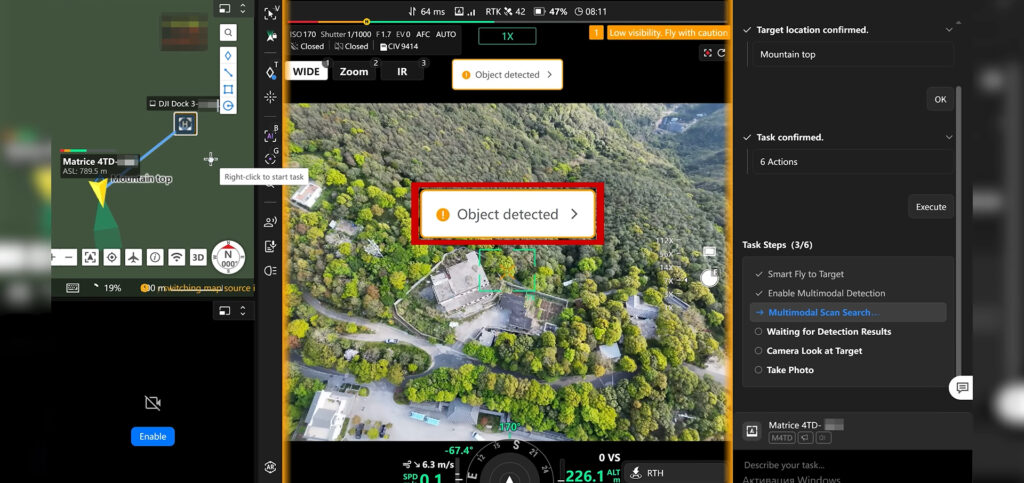Click the selection cursor tool labeled V

pos(270,14)
